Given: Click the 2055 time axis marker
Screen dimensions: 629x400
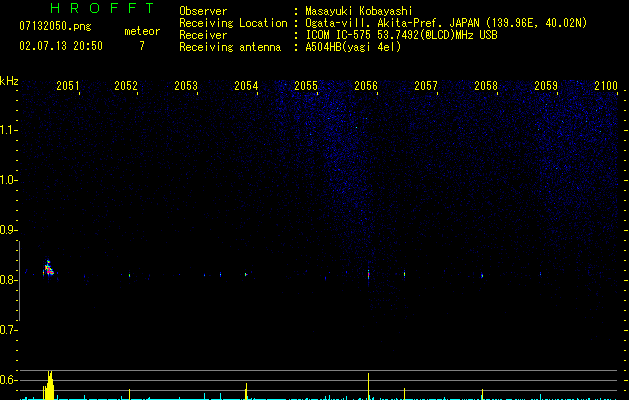Looking at the screenshot, I should [306, 86].
